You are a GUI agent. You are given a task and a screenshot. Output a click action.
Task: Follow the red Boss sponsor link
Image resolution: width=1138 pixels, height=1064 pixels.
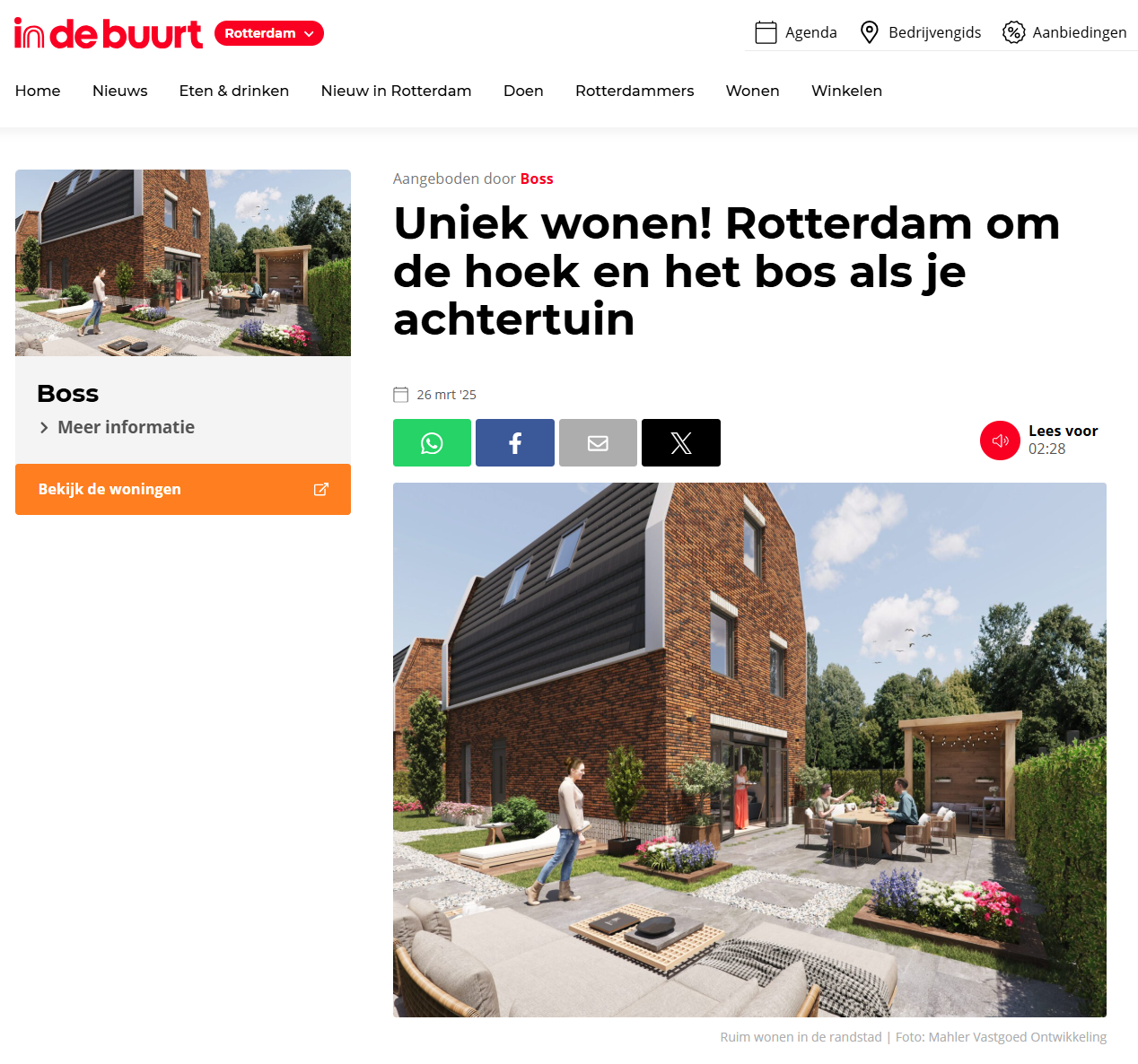tap(537, 179)
